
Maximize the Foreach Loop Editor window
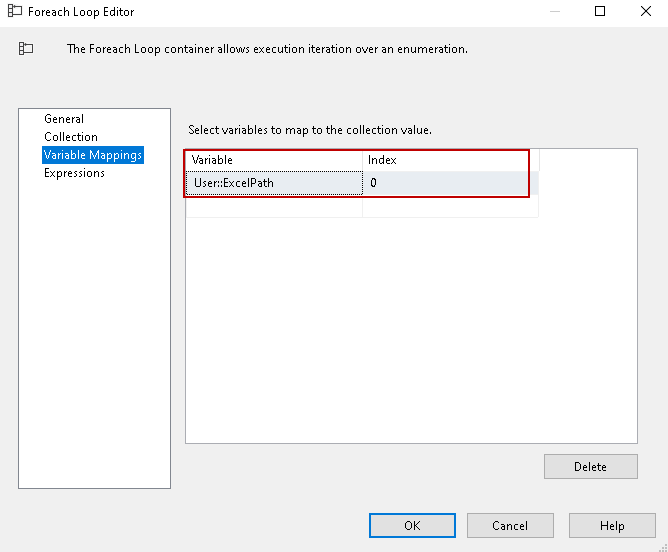(x=600, y=12)
